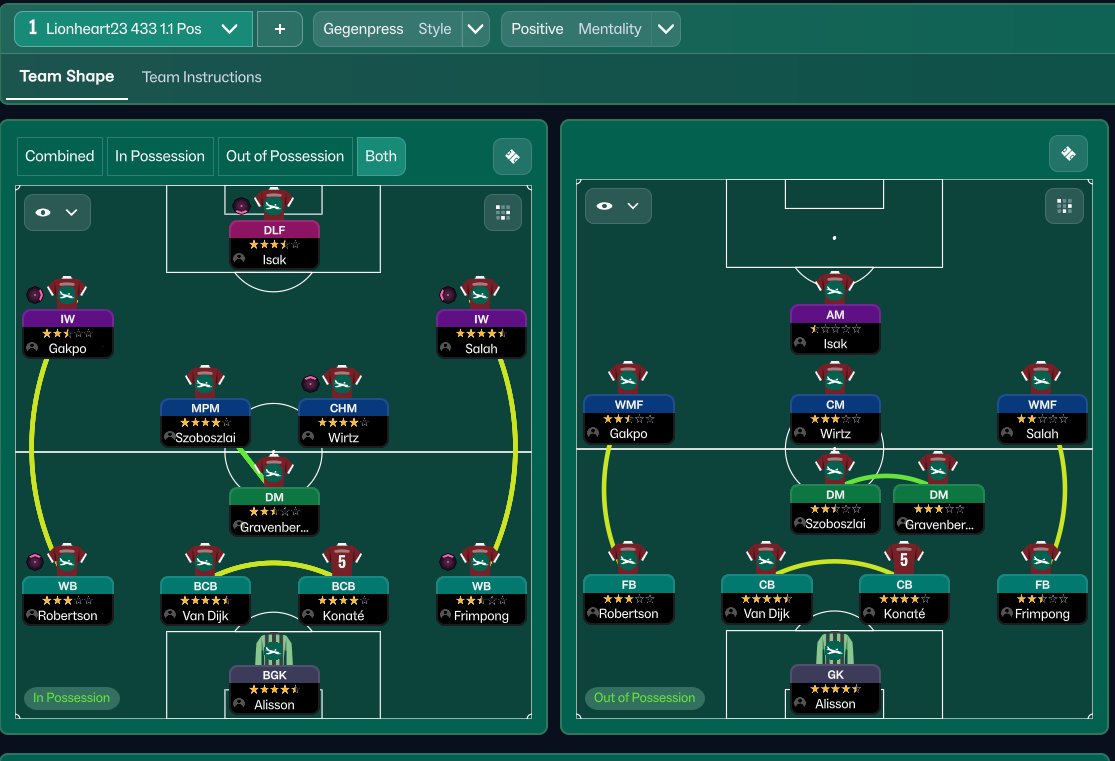Viewport: 1115px width, 761px height.
Task: Click the diamond icon in right pitch panel
Action: (1068, 153)
